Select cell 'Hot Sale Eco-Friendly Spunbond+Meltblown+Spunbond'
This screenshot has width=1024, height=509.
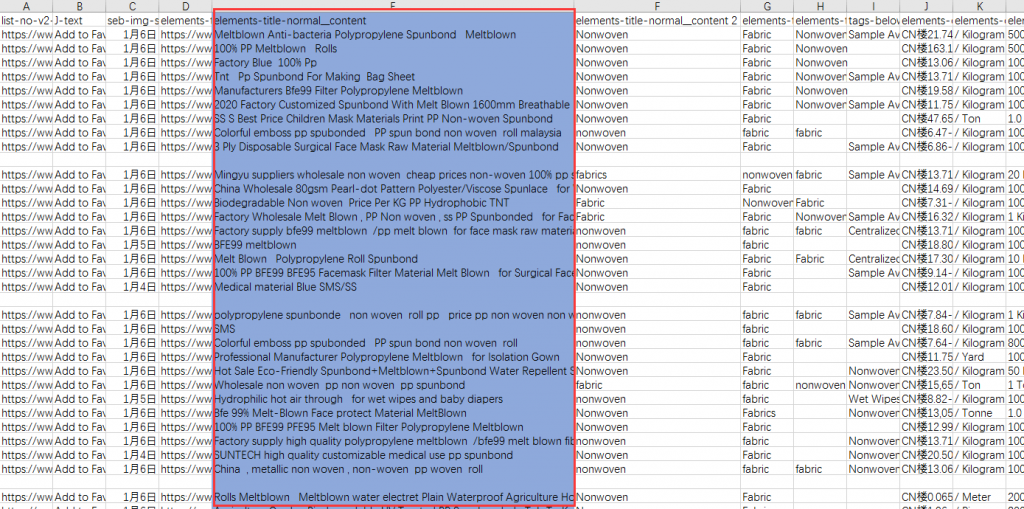(x=394, y=371)
